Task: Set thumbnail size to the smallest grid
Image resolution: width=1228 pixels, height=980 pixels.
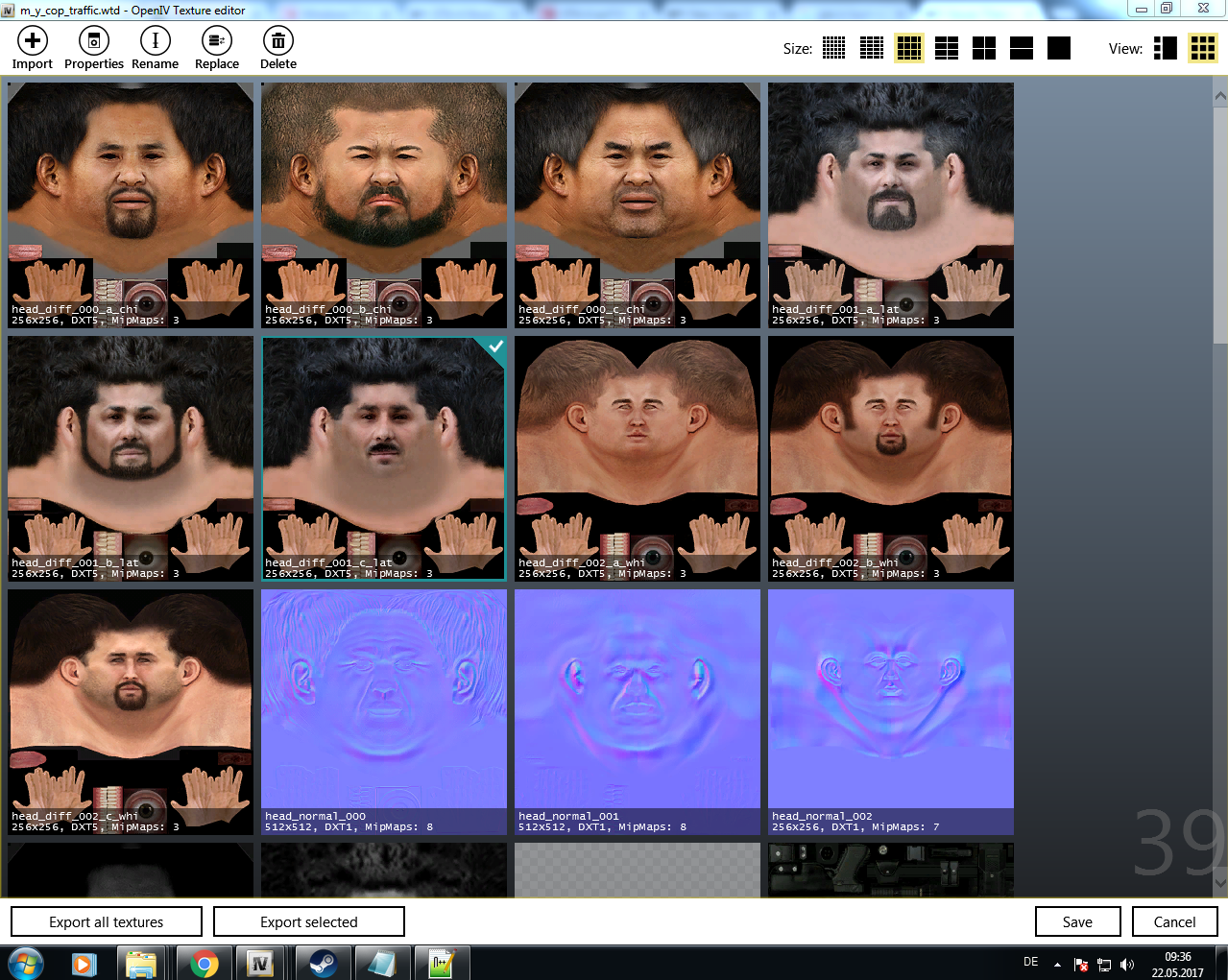Action: 833,48
